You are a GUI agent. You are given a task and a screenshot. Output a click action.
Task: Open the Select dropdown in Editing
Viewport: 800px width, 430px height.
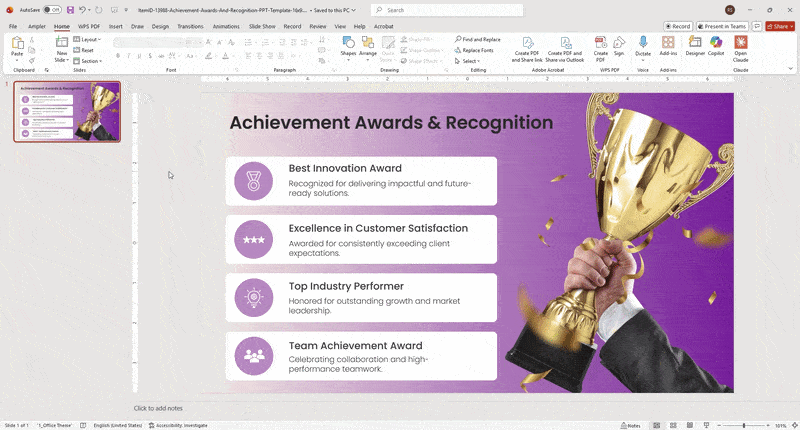467,61
